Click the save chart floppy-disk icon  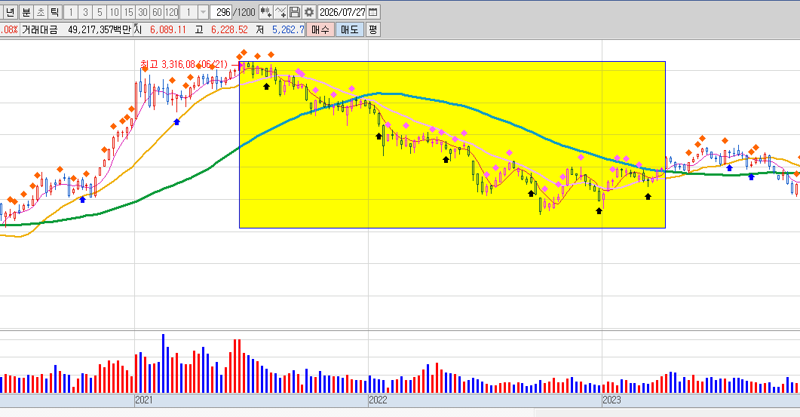[x=294, y=12]
